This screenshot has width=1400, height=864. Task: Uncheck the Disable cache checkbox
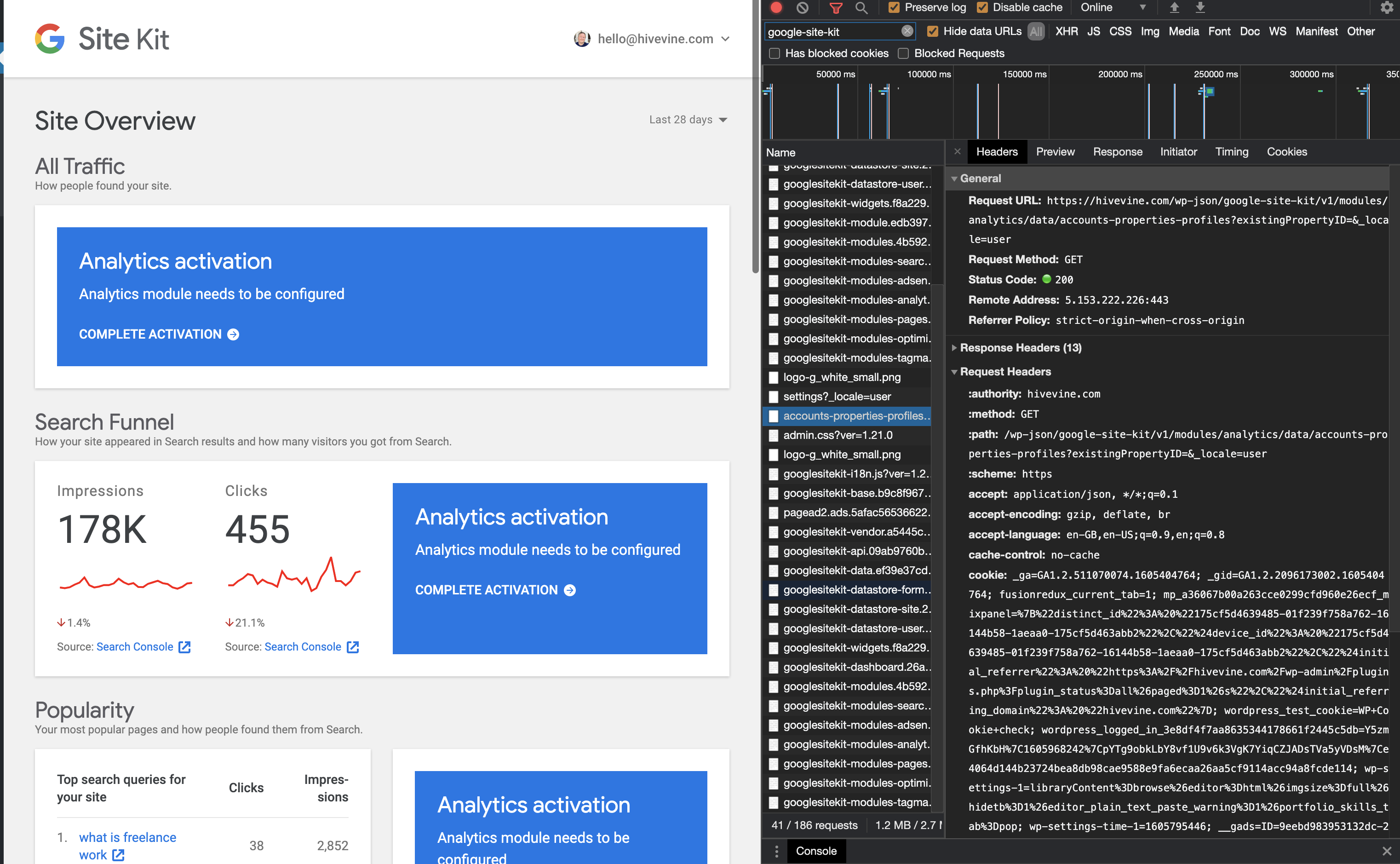(982, 7)
